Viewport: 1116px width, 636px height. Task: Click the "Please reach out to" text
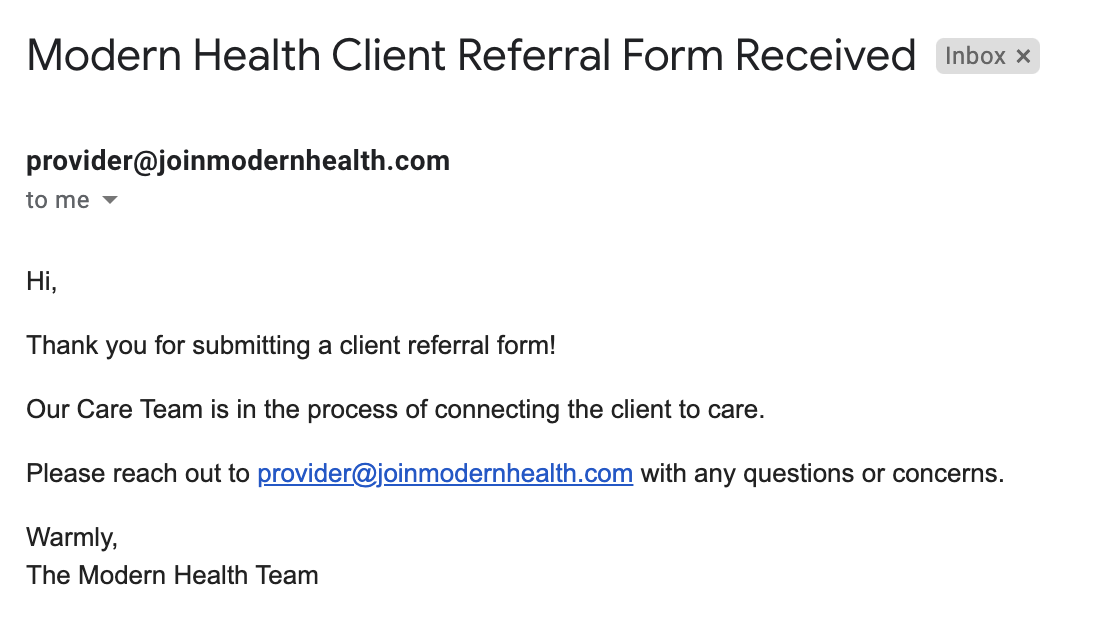click(138, 473)
